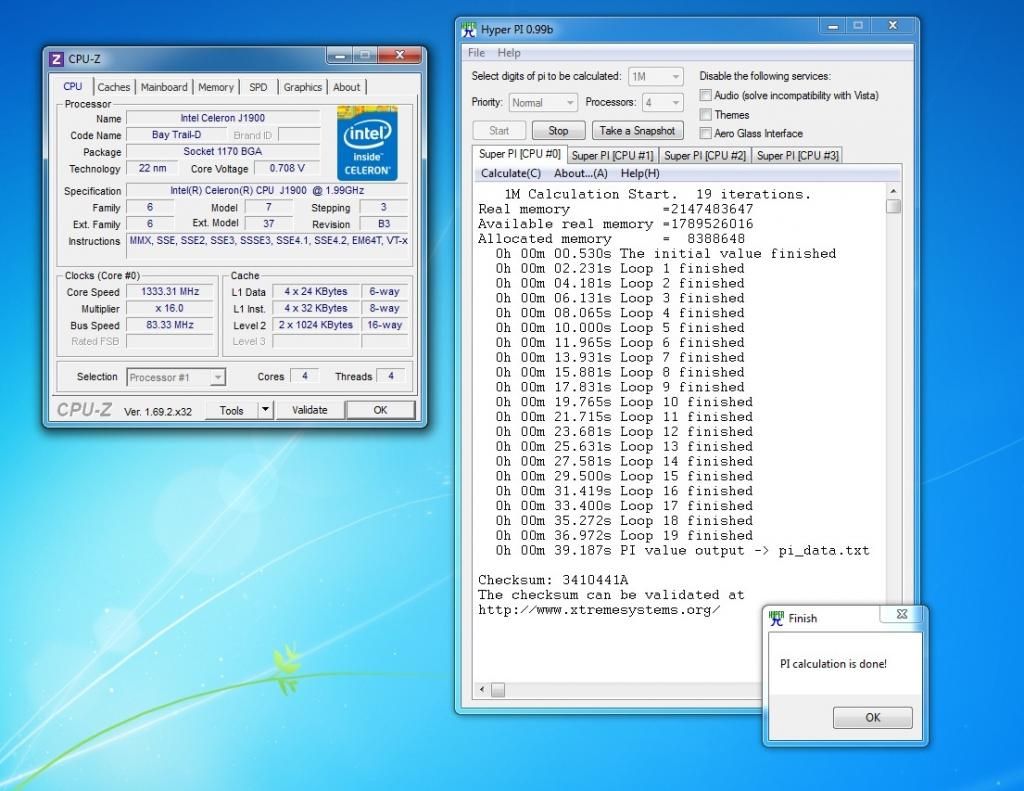Click the horizontal scrollbar left arrow
This screenshot has width=1024, height=791.
point(483,690)
